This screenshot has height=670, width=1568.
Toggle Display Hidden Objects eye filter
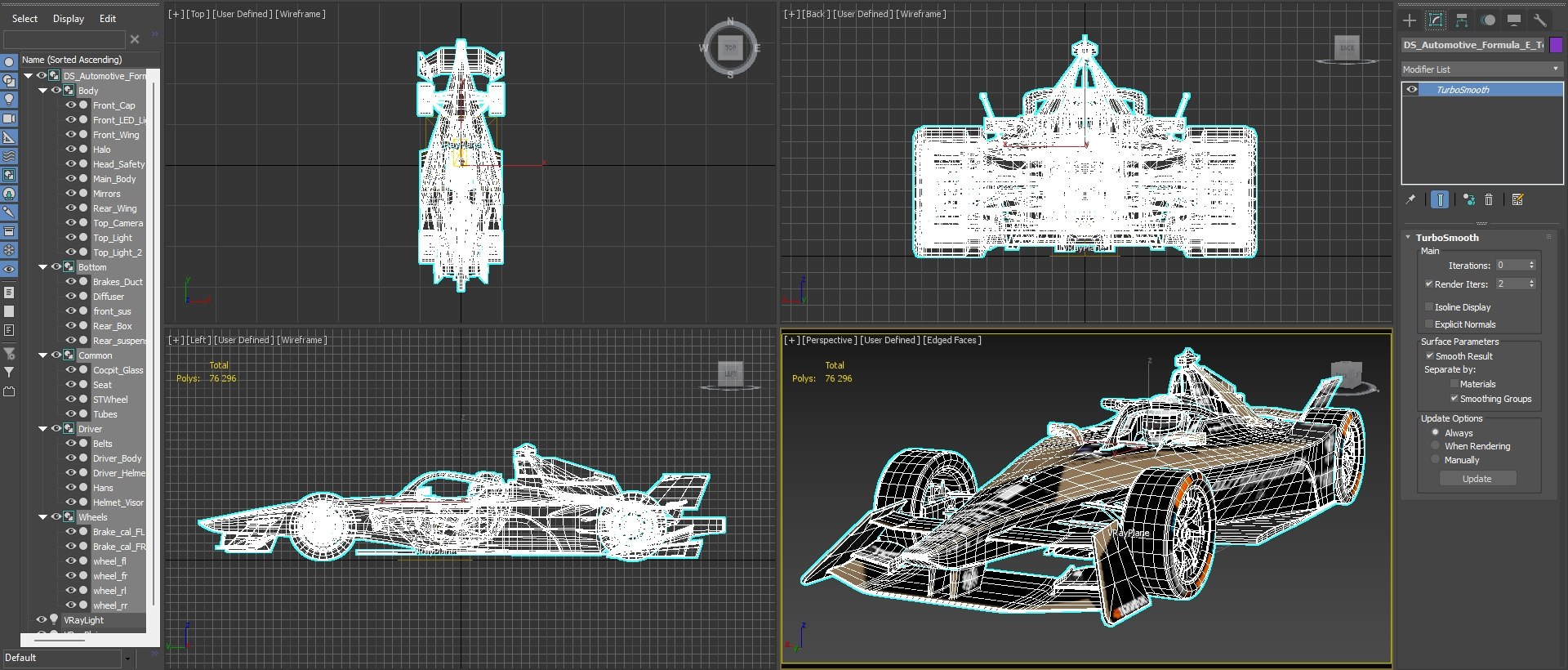(9, 269)
